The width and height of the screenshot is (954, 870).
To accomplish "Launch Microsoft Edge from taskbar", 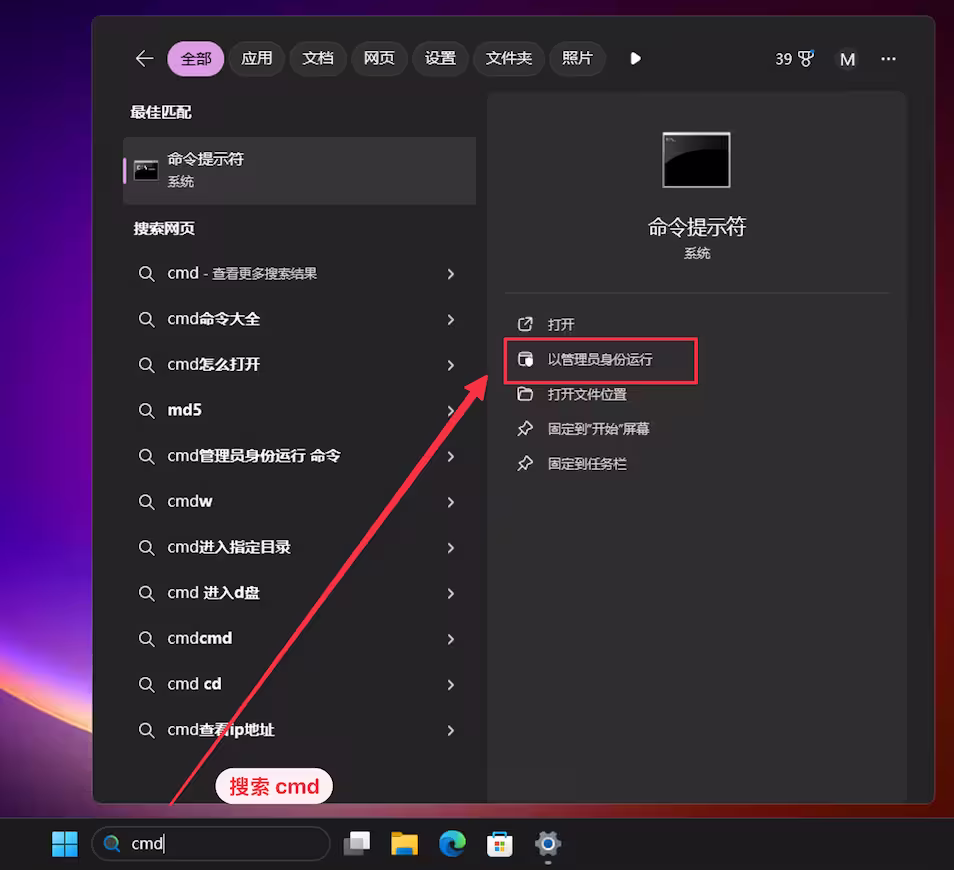I will (452, 844).
